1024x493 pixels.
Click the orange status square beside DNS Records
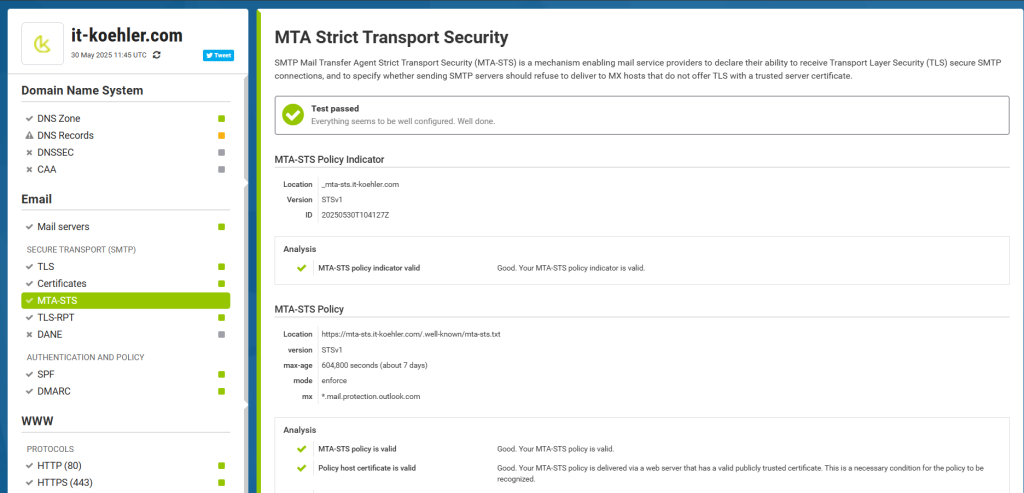pos(221,136)
